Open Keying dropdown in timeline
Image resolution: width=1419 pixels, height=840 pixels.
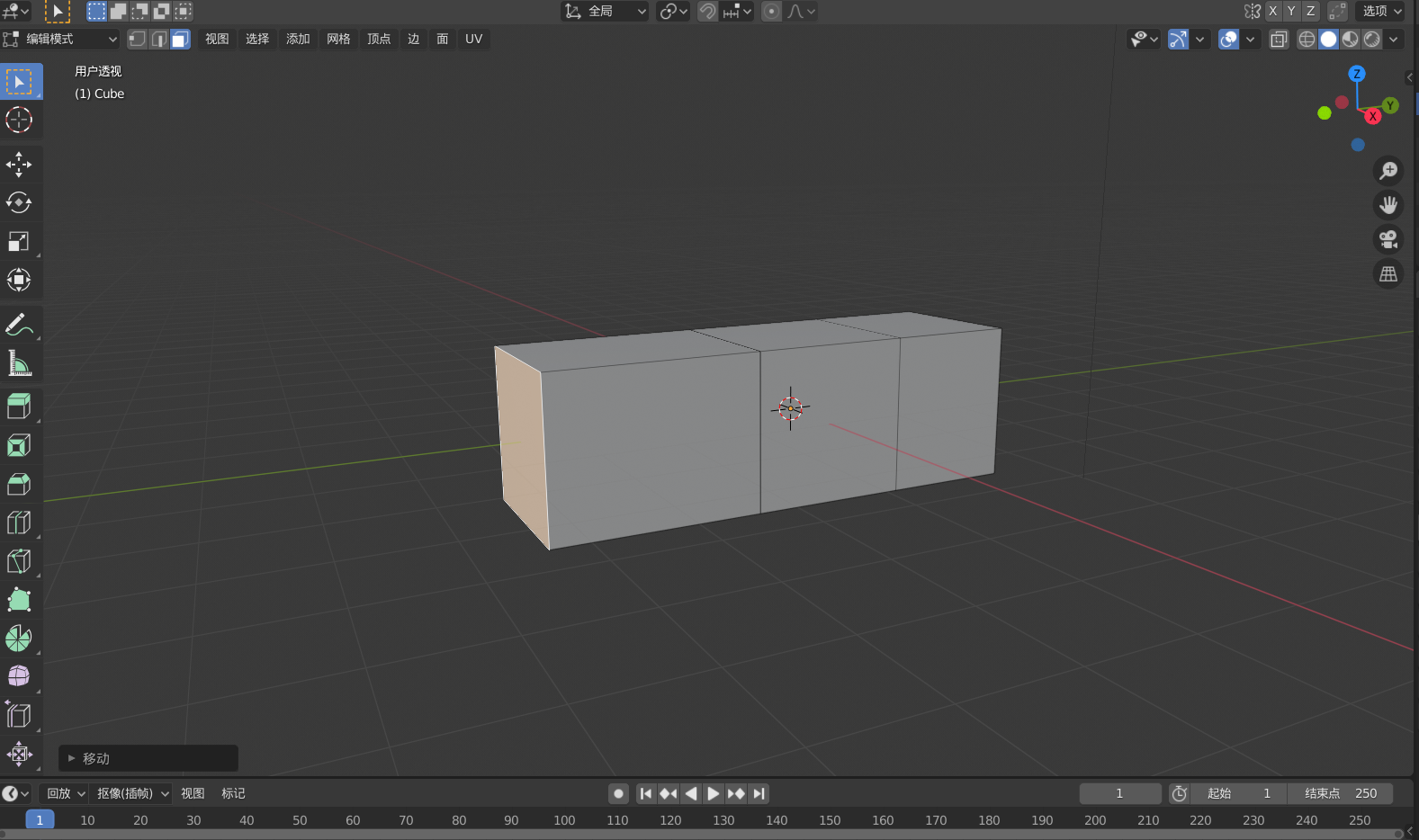point(132,793)
